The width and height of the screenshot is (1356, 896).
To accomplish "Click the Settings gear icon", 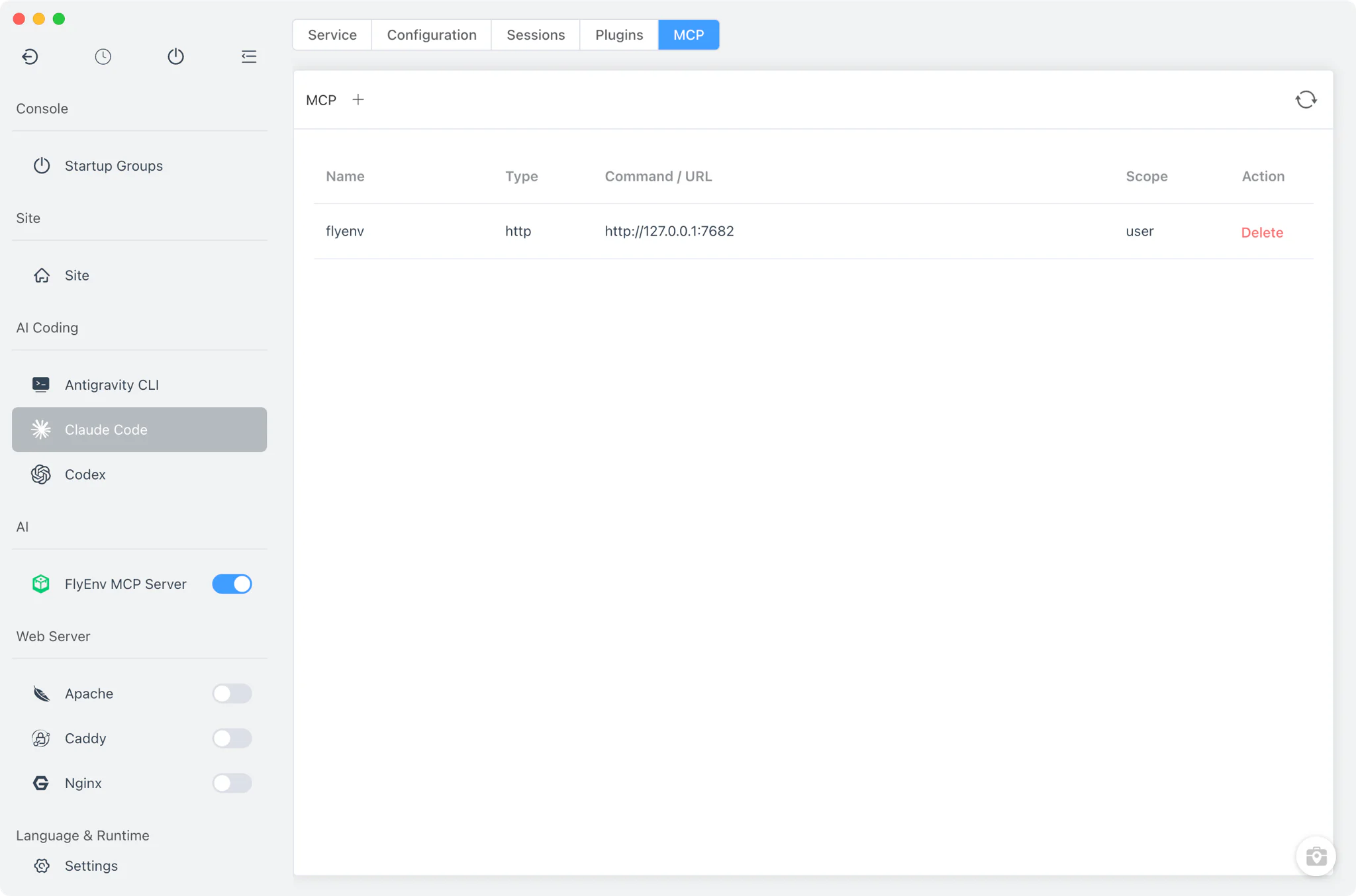I will 42,866.
